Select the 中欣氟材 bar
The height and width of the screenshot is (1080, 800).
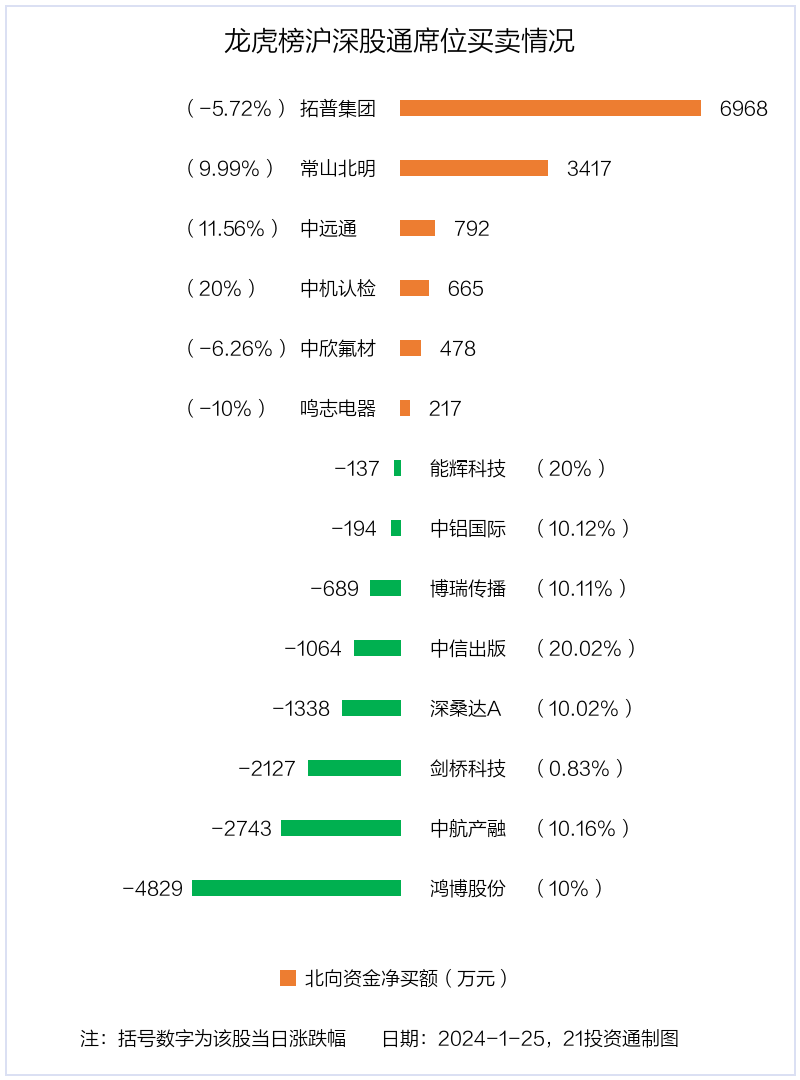pos(410,348)
